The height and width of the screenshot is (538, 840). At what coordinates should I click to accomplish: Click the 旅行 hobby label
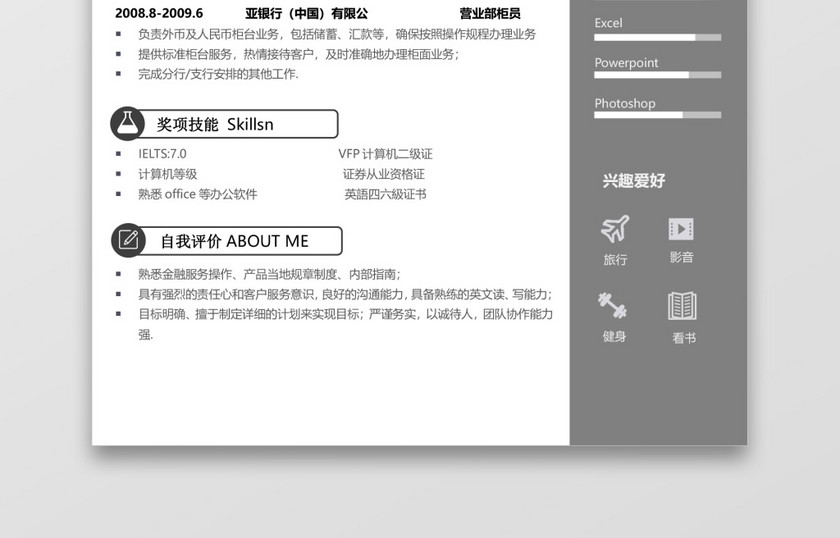coord(615,260)
